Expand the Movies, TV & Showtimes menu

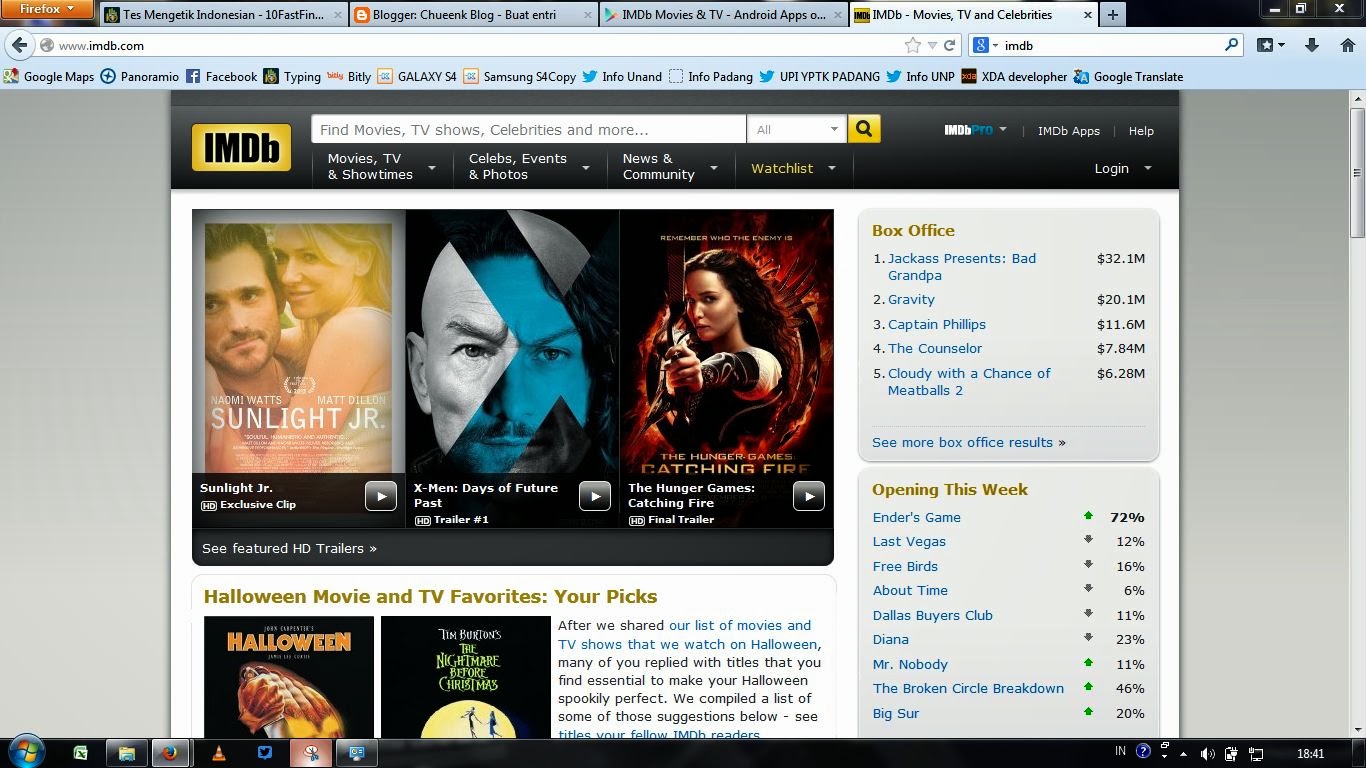[x=381, y=167]
